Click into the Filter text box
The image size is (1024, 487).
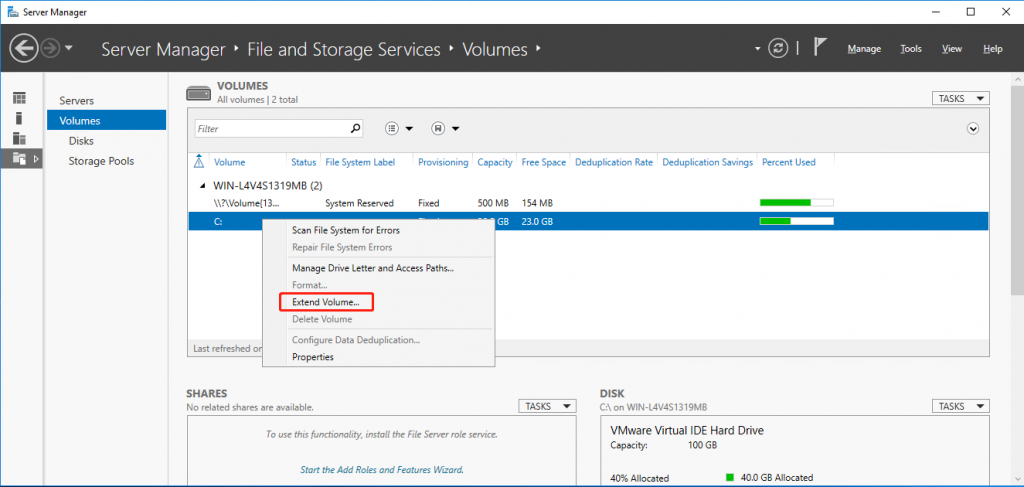coord(272,129)
